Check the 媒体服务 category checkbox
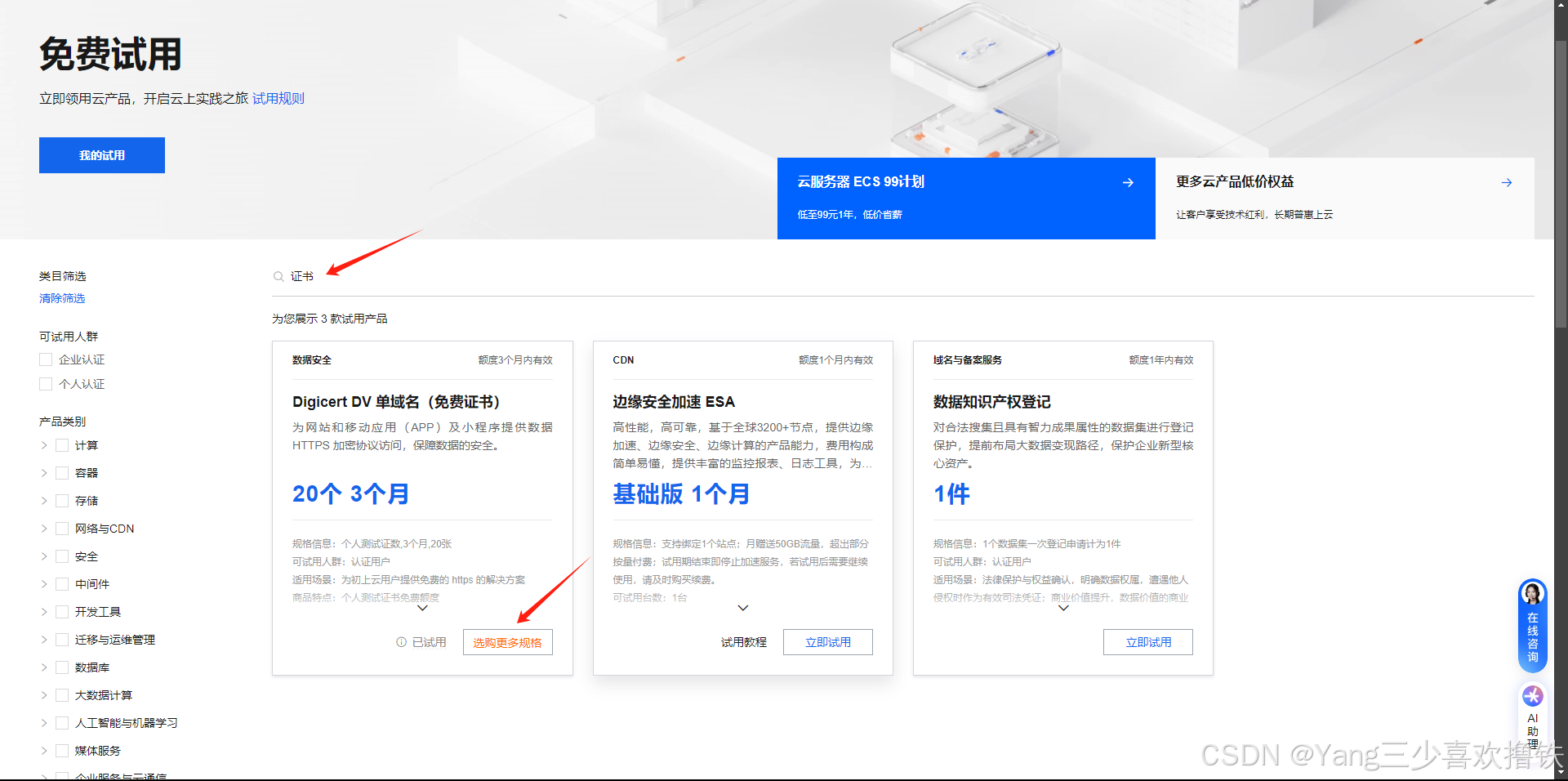This screenshot has width=1568, height=781. click(x=62, y=751)
